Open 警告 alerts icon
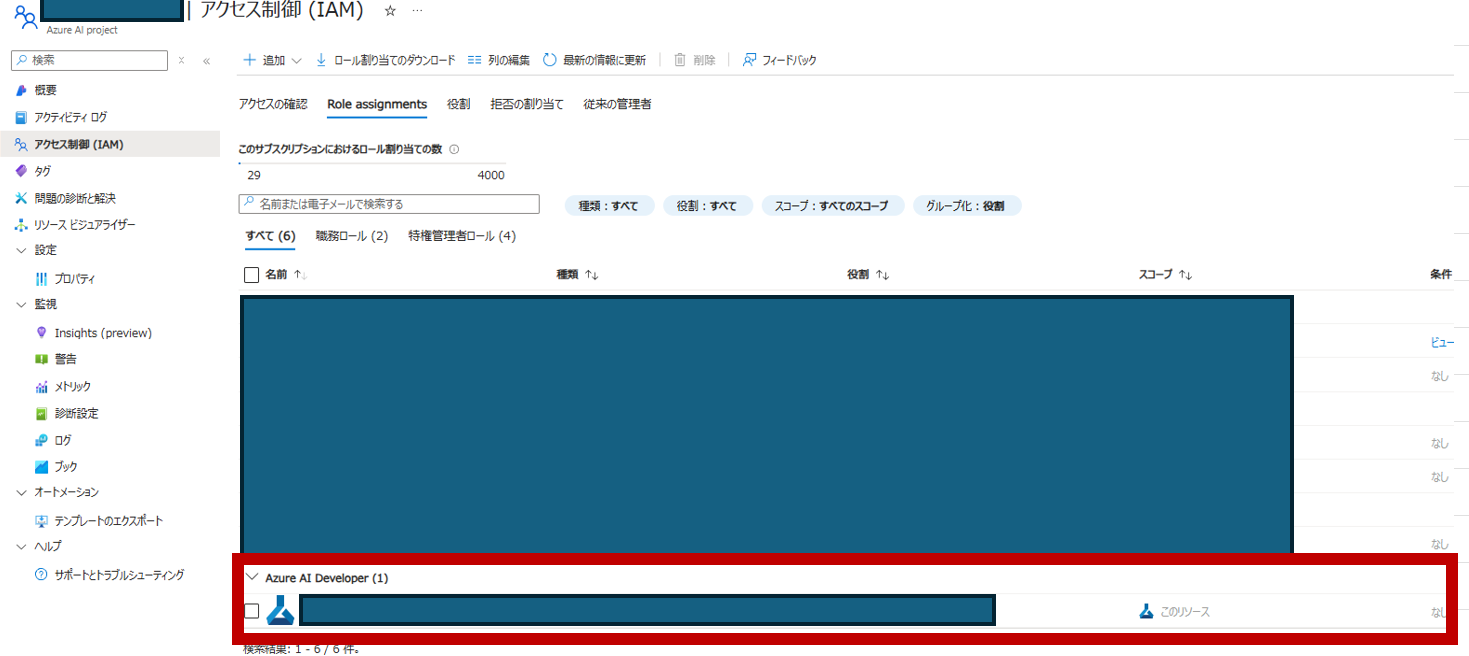The width and height of the screenshot is (1469, 656). pyautogui.click(x=41, y=359)
